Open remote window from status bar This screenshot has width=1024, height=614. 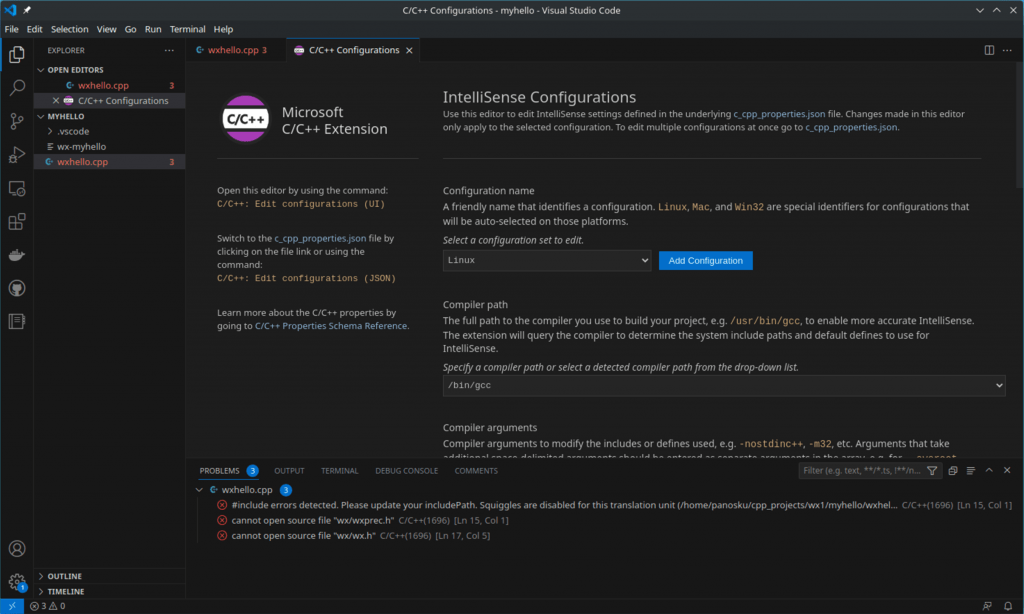click(12, 606)
